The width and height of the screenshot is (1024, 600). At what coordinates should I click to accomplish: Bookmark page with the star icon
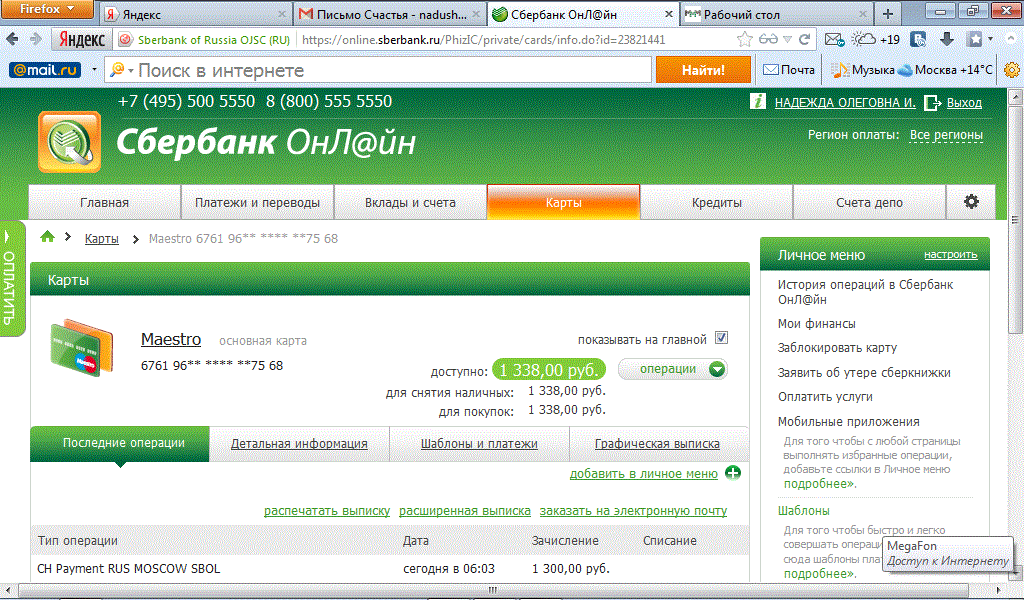click(x=744, y=39)
